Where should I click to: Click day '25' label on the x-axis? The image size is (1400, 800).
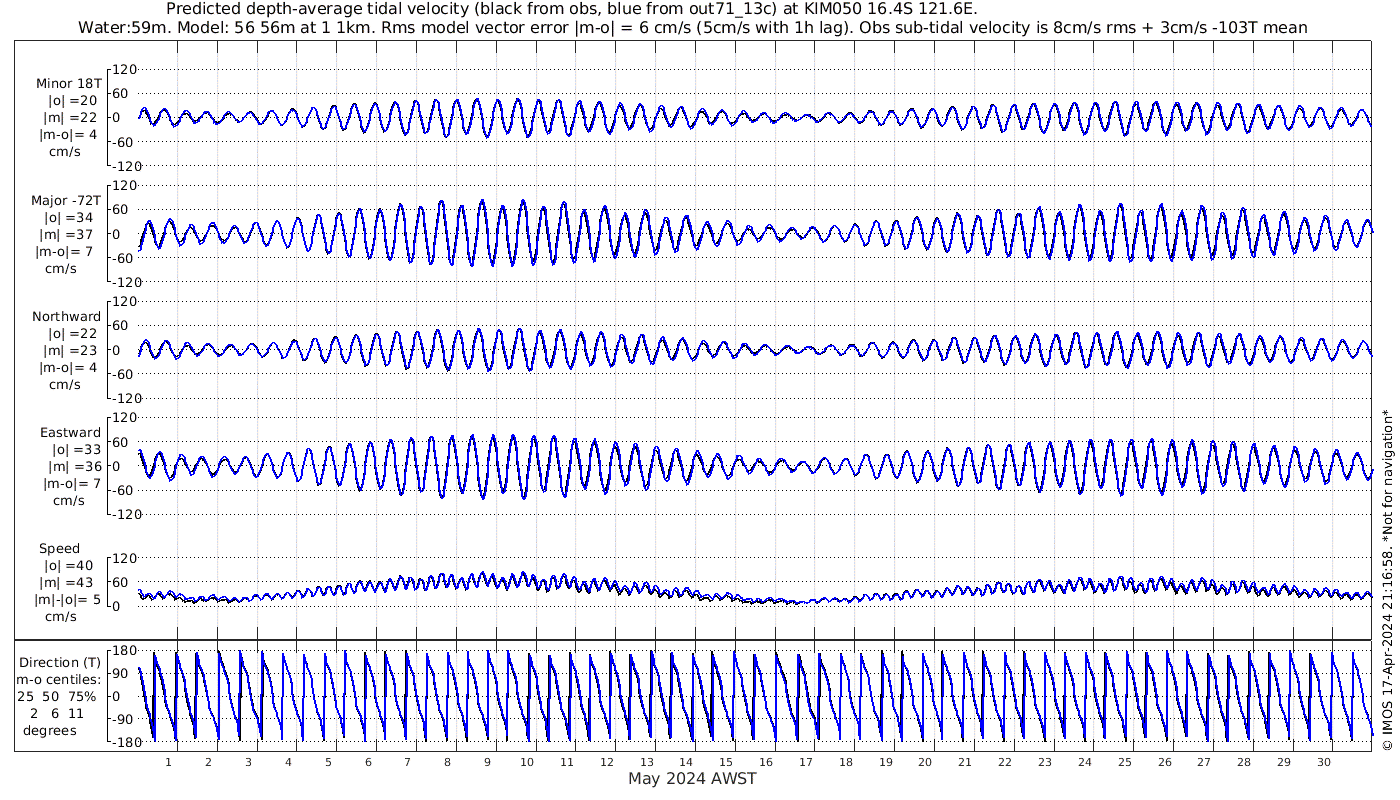(1124, 762)
